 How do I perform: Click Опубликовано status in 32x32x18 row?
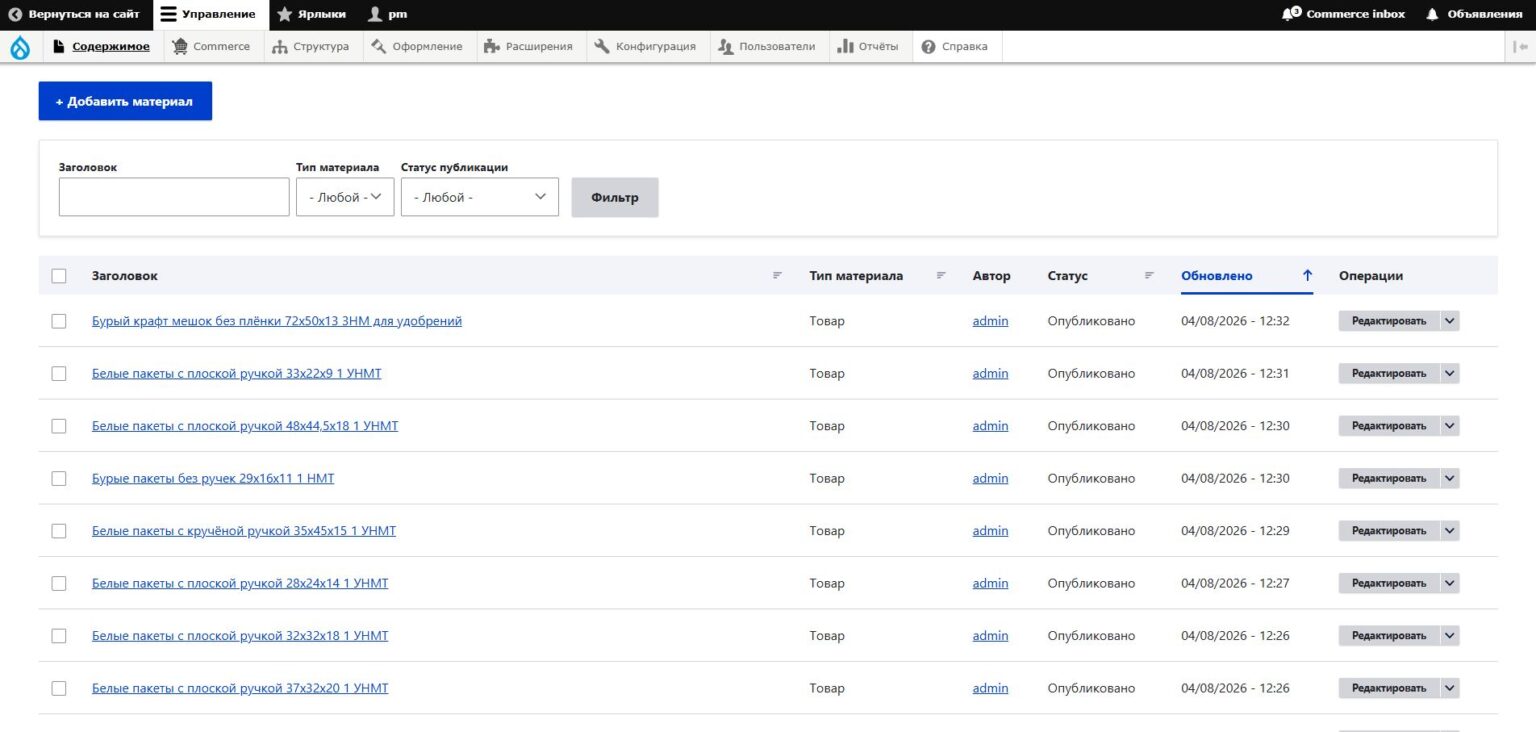tap(1091, 636)
